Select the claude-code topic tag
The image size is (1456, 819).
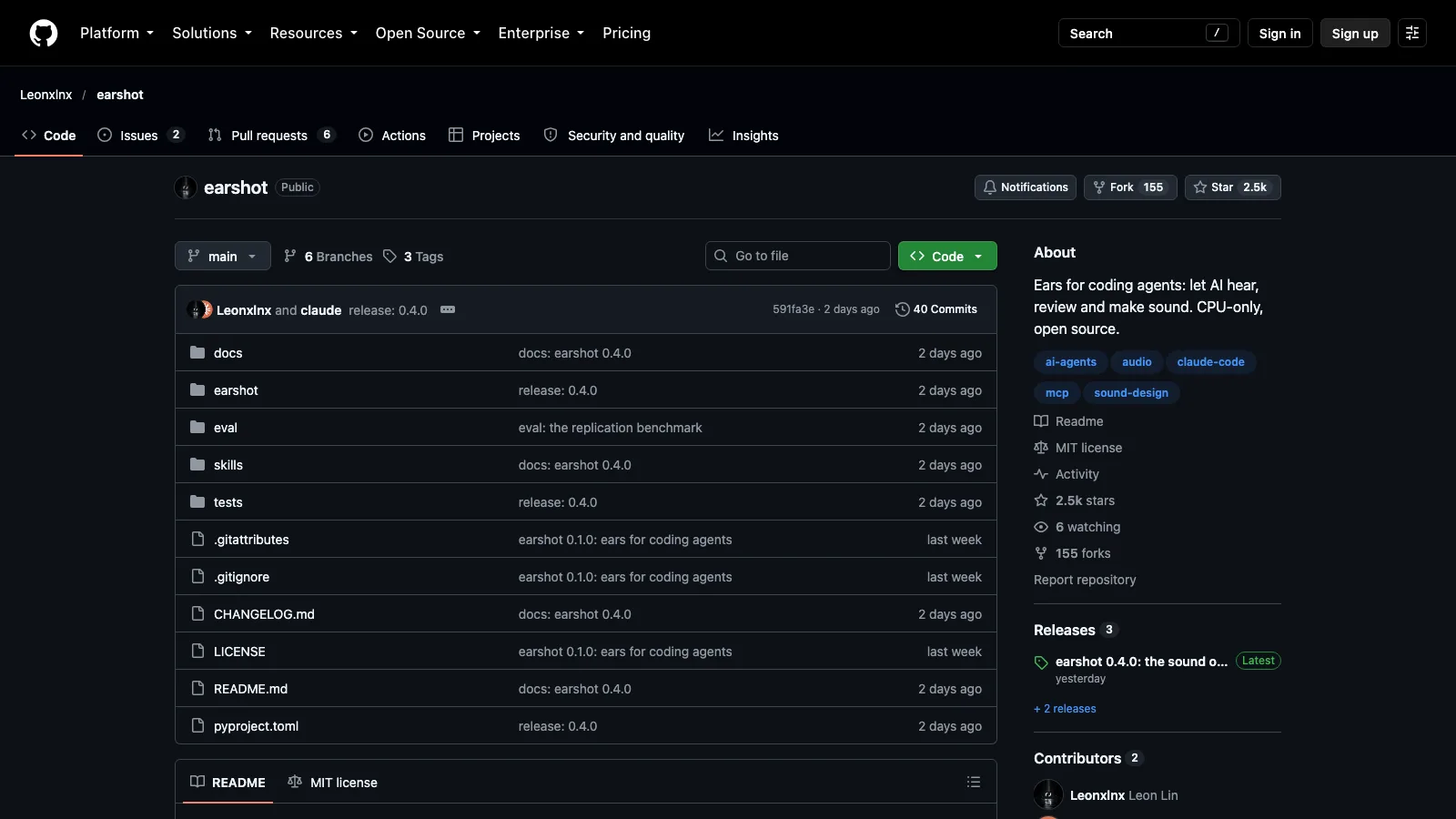(1210, 362)
